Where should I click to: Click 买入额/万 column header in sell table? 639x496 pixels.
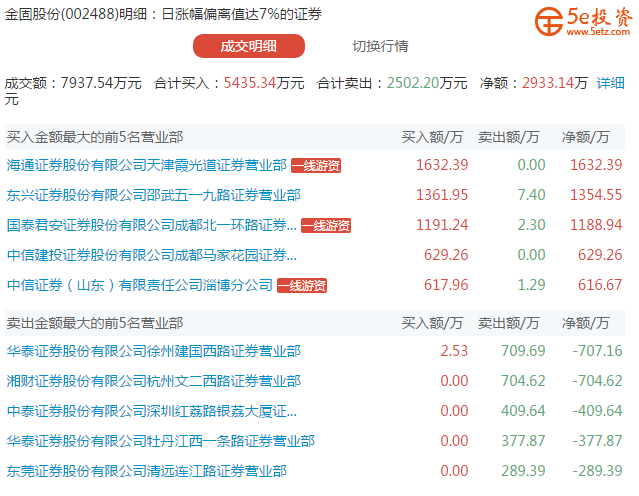tap(432, 323)
